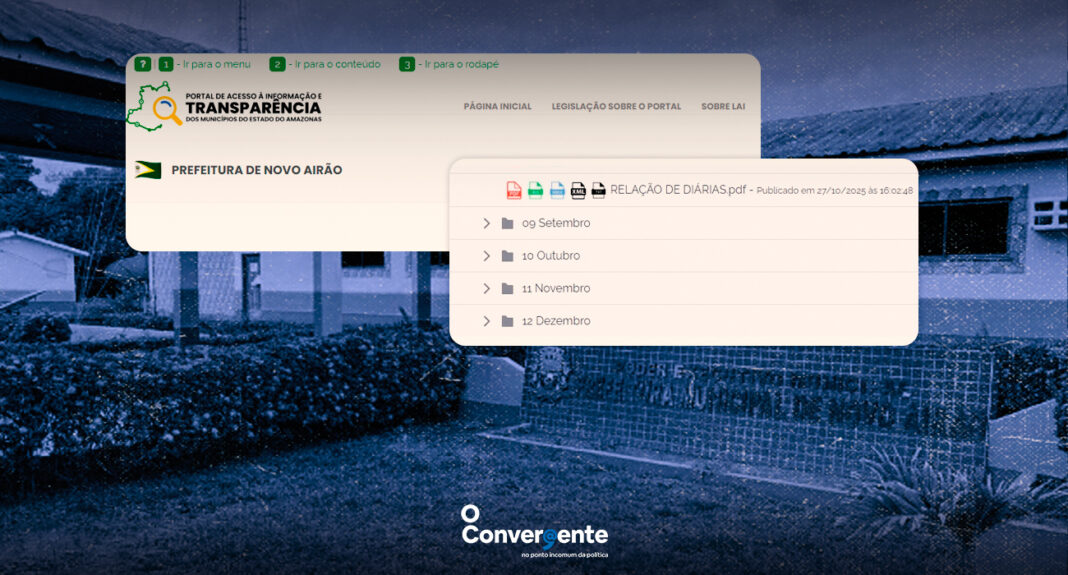Download the red PDF file icon

[x=514, y=190]
